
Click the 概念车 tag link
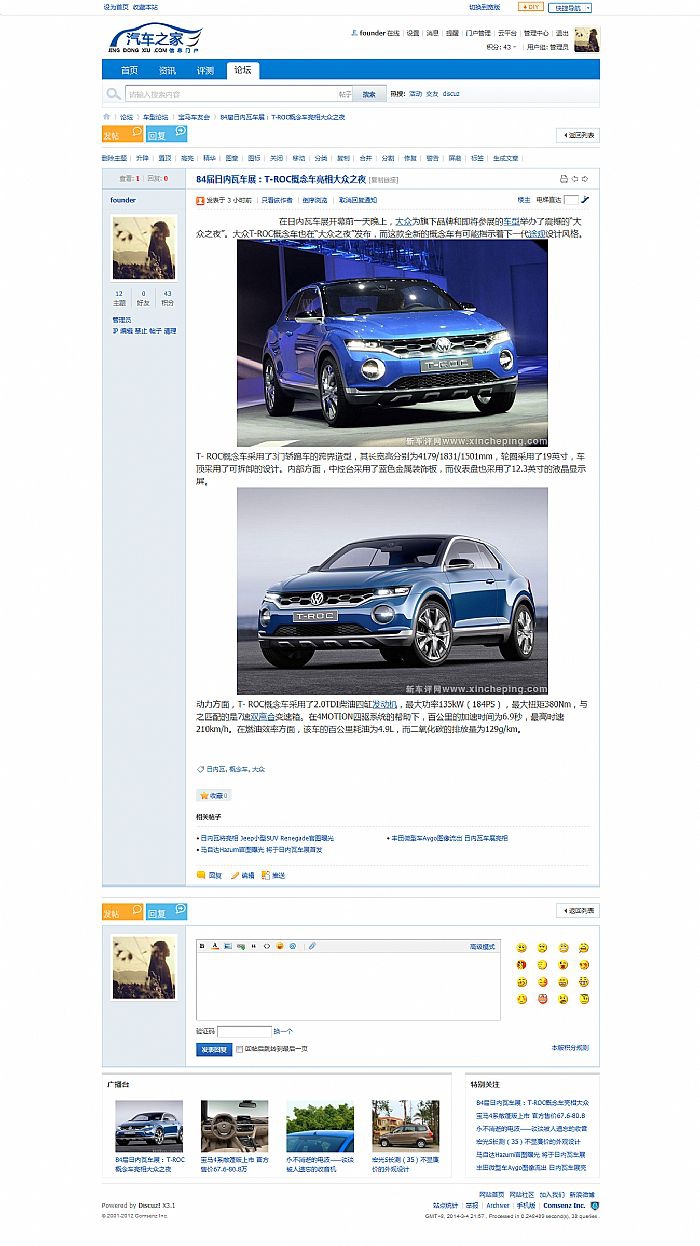click(x=238, y=769)
